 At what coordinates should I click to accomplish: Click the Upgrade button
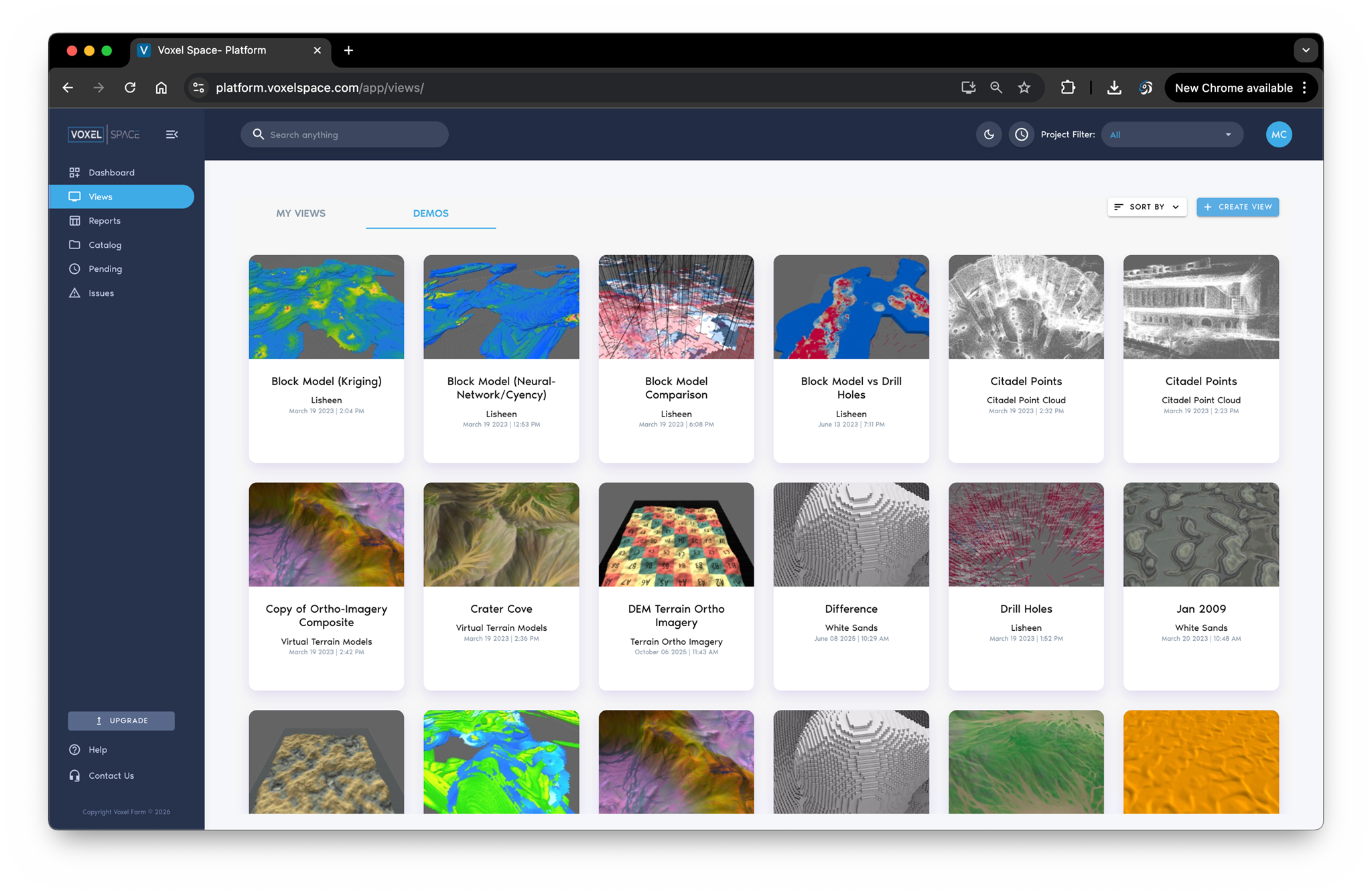pos(121,721)
